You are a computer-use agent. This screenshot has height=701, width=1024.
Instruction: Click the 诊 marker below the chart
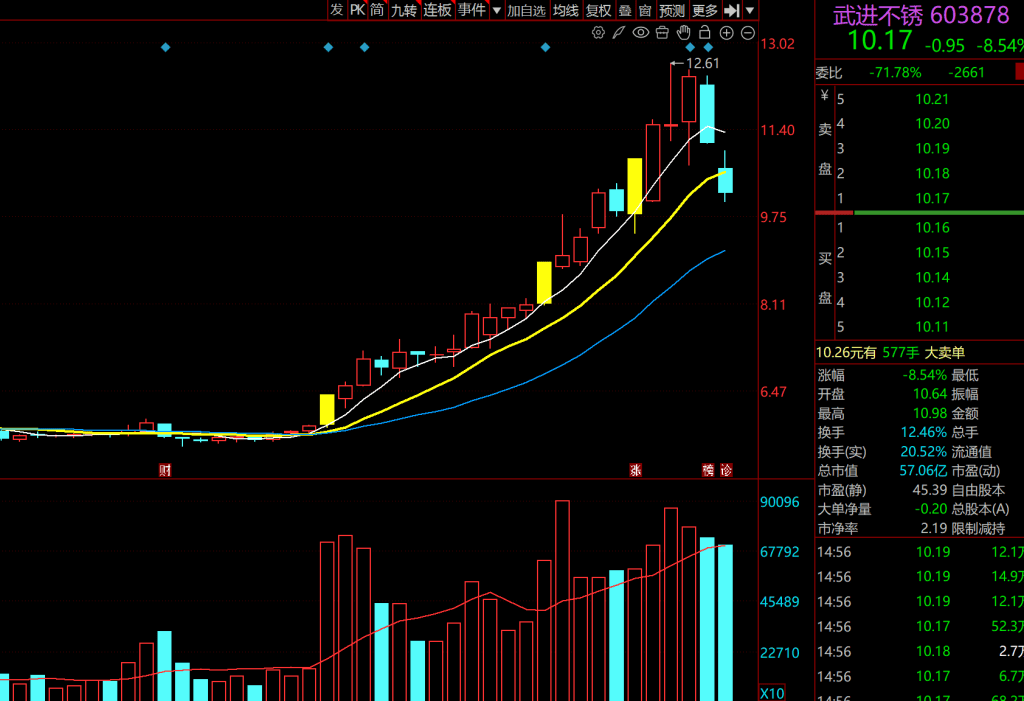[727, 470]
